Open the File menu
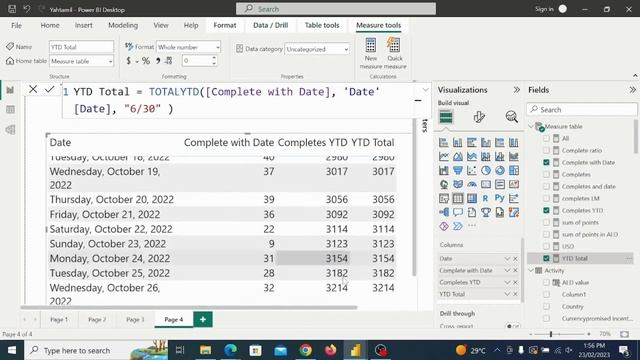Screen dimensions: 640x360 point(16,25)
